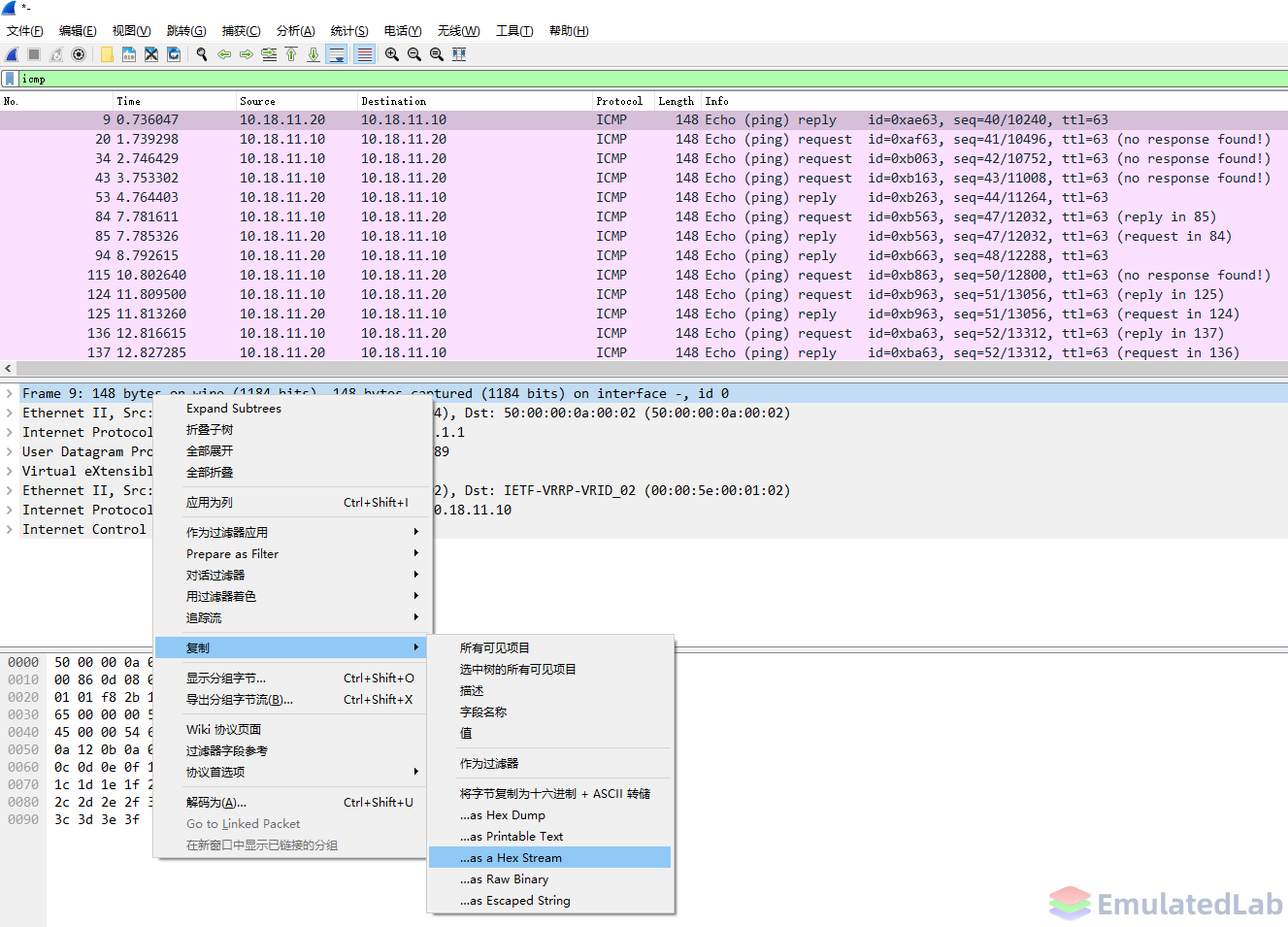Expand the first Ethernet II tree node
Image resolution: width=1288 pixels, height=927 pixels.
pos(10,413)
